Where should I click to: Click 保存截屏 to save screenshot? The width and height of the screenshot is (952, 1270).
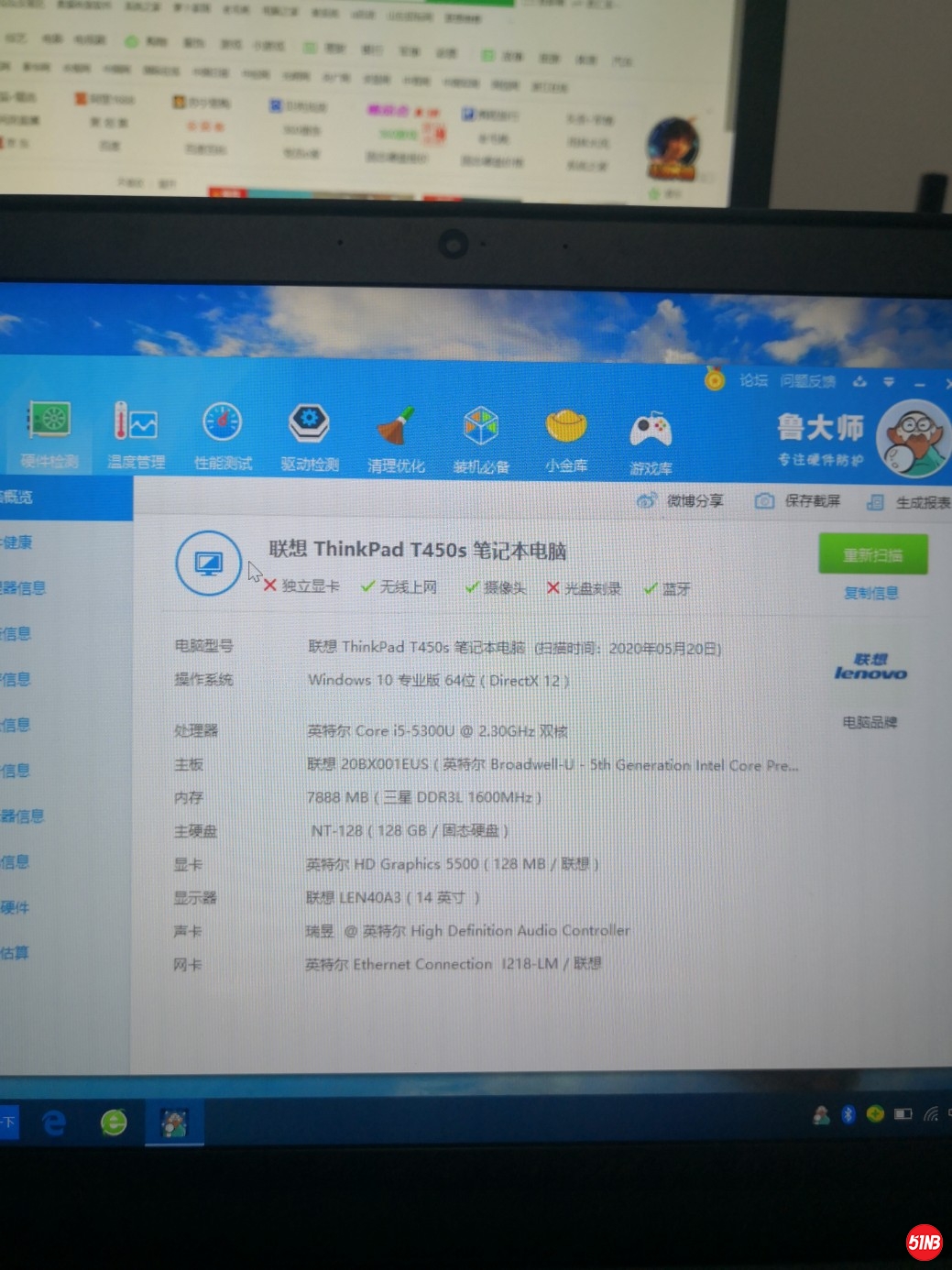(x=798, y=500)
